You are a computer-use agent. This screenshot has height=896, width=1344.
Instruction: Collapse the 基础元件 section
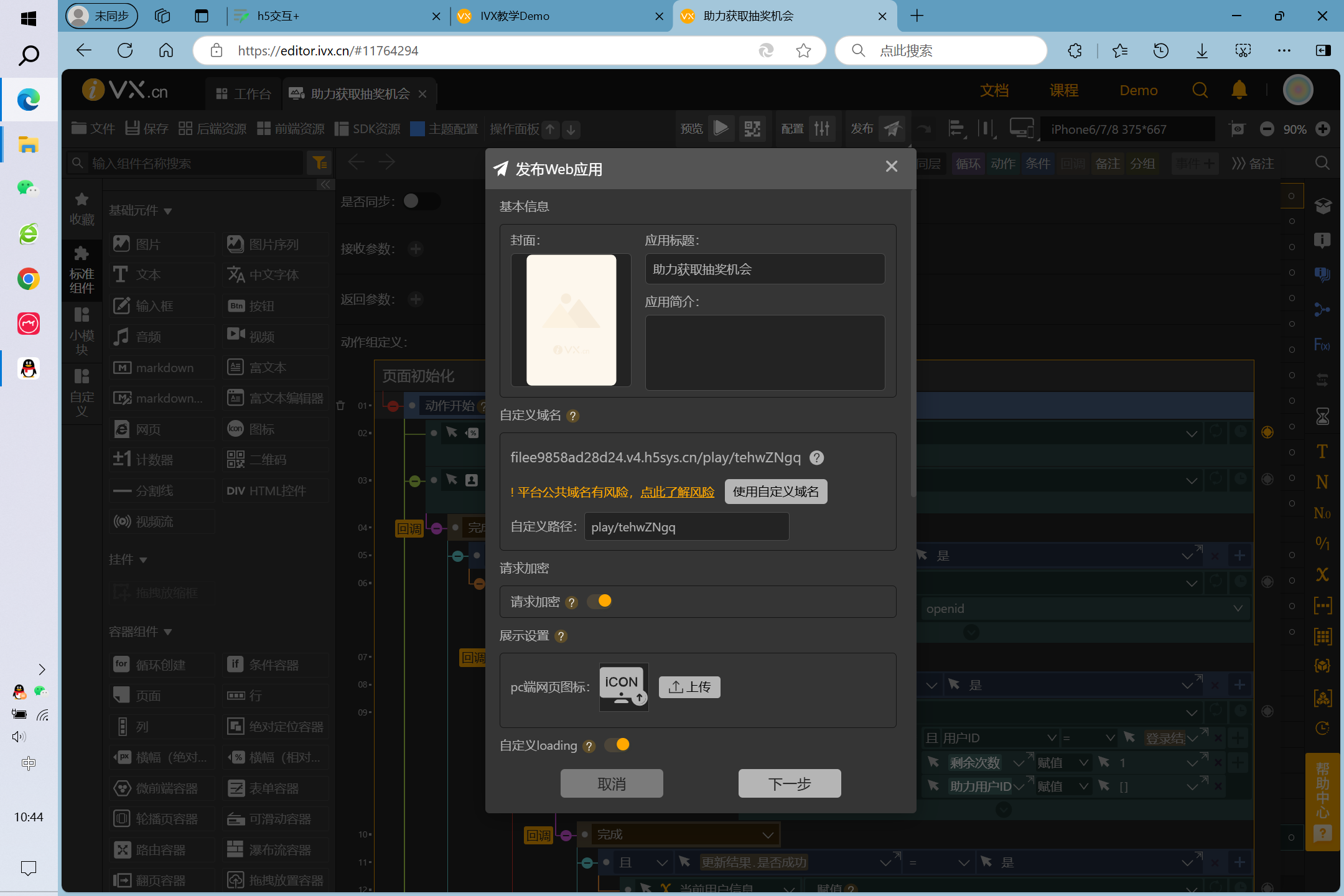(167, 211)
